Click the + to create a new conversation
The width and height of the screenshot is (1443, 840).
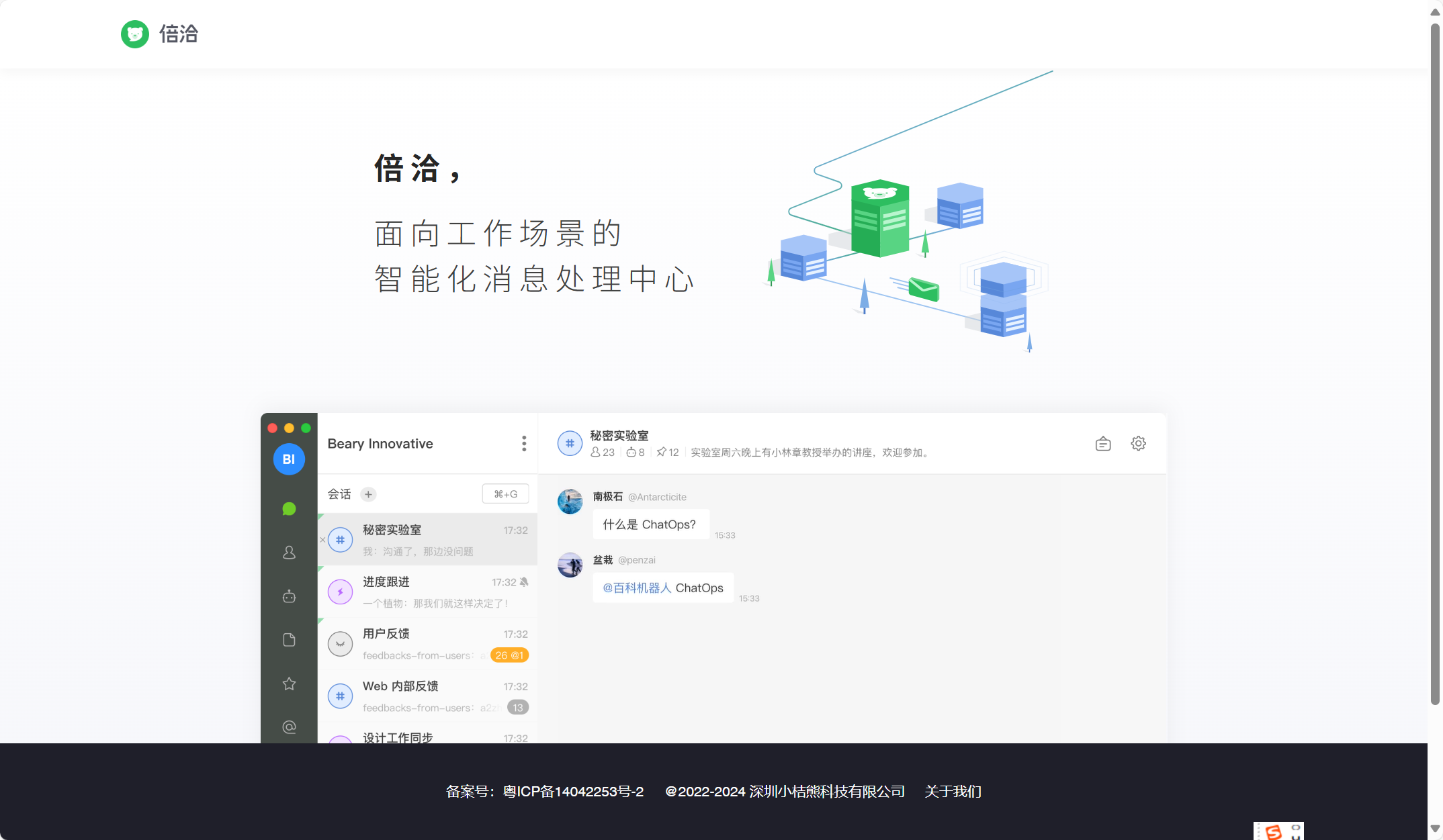(x=368, y=494)
